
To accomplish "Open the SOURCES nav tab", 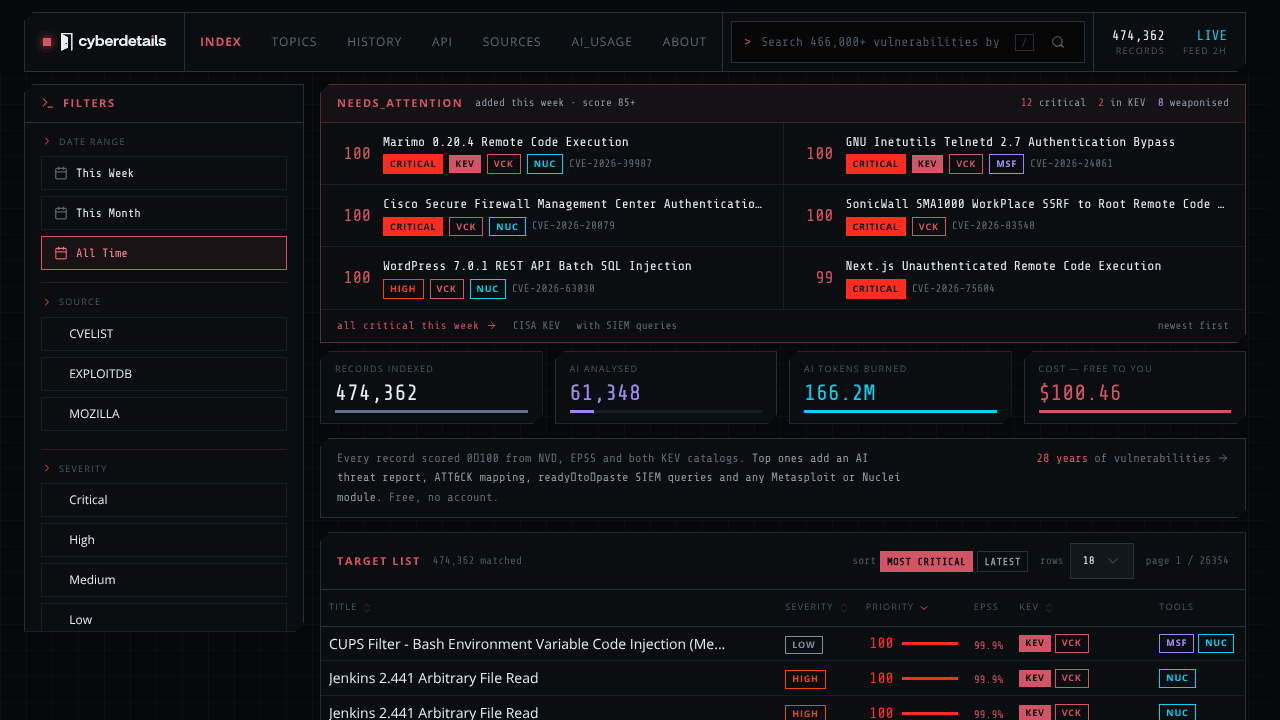I will click(x=512, y=42).
